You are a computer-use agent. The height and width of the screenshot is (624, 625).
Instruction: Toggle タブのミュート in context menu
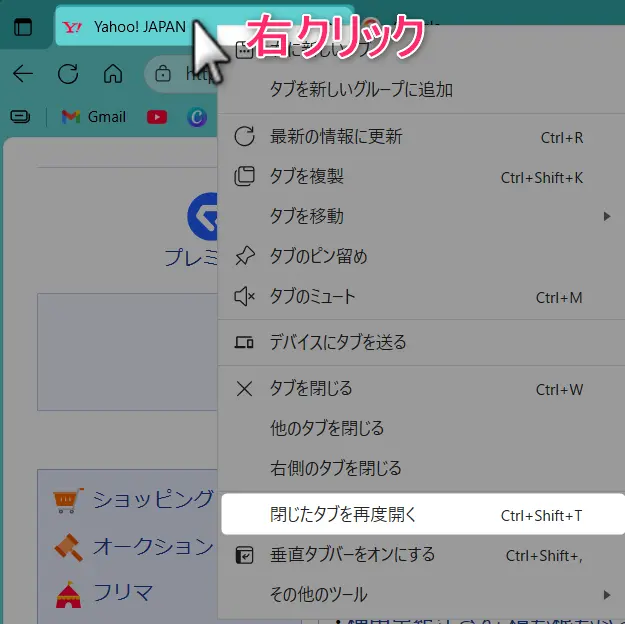312,297
